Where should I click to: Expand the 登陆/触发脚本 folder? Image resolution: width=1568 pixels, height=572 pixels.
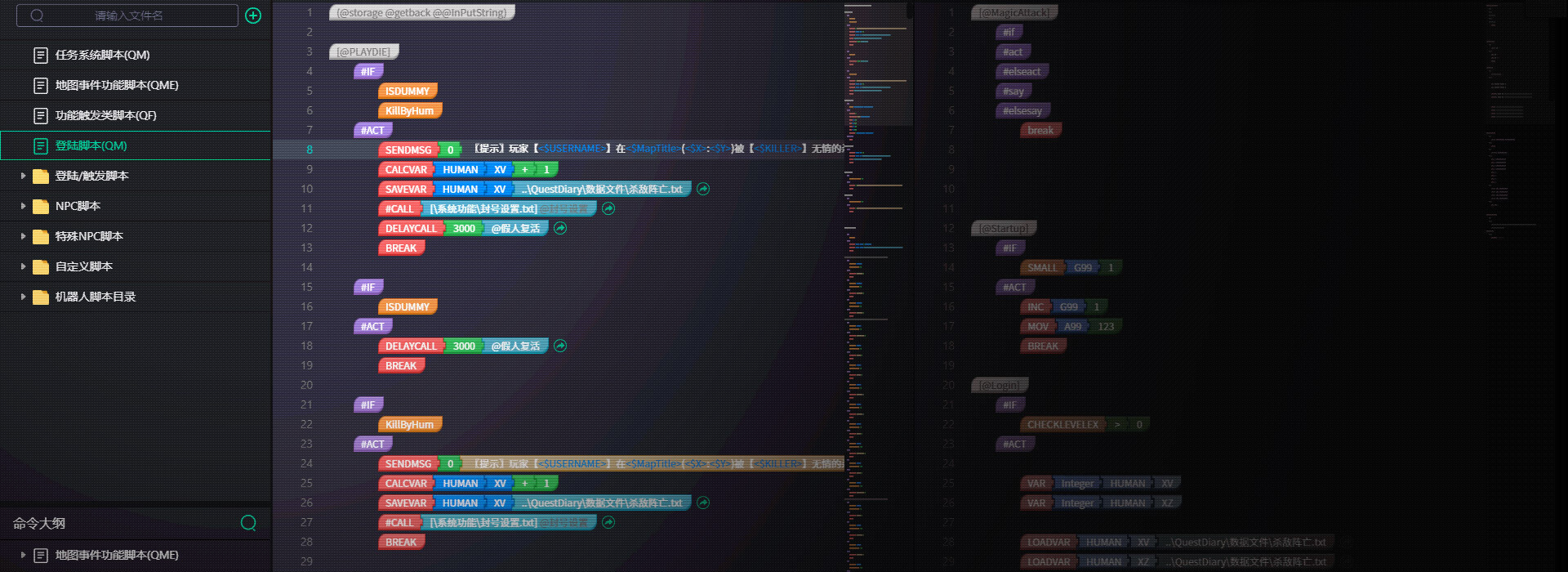[23, 176]
